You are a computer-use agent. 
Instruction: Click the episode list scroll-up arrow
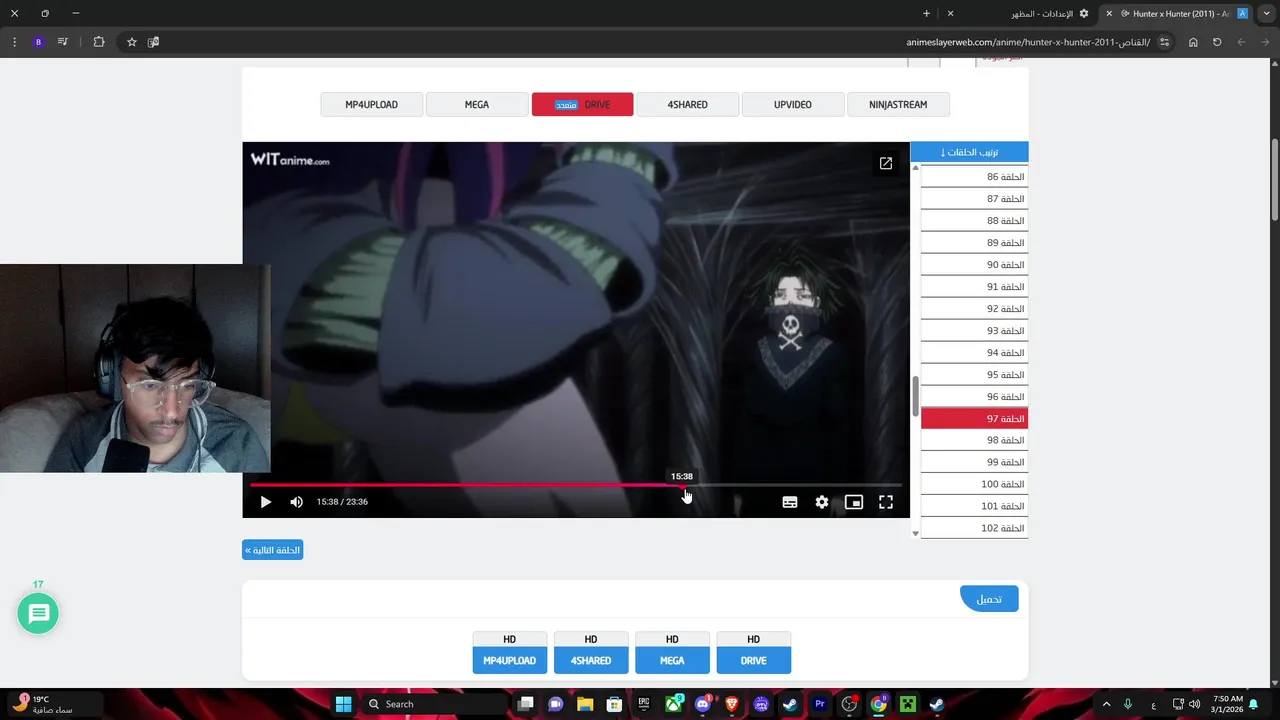tap(915, 168)
